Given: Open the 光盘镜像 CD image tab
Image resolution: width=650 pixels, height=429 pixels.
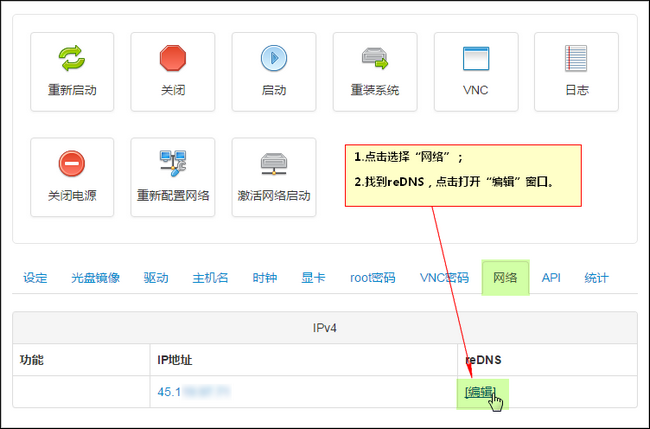Looking at the screenshot, I should (x=96, y=278).
